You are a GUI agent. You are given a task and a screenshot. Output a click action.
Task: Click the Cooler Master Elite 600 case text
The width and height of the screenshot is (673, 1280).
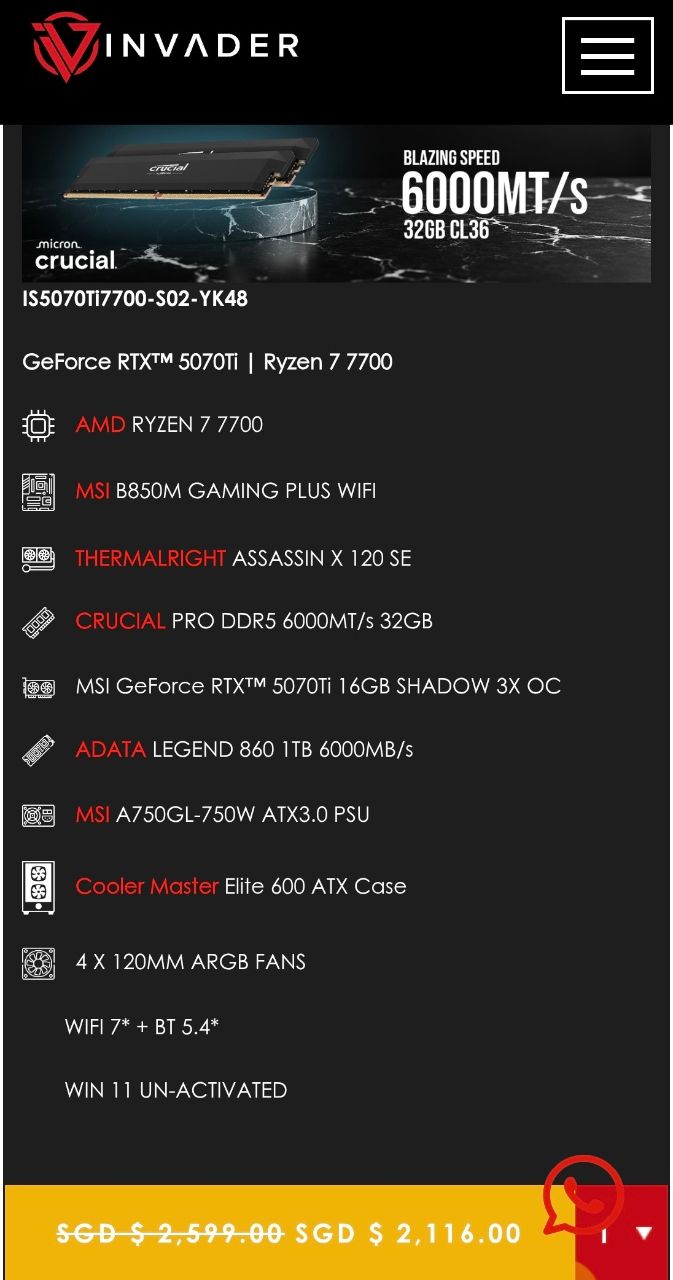tap(241, 886)
